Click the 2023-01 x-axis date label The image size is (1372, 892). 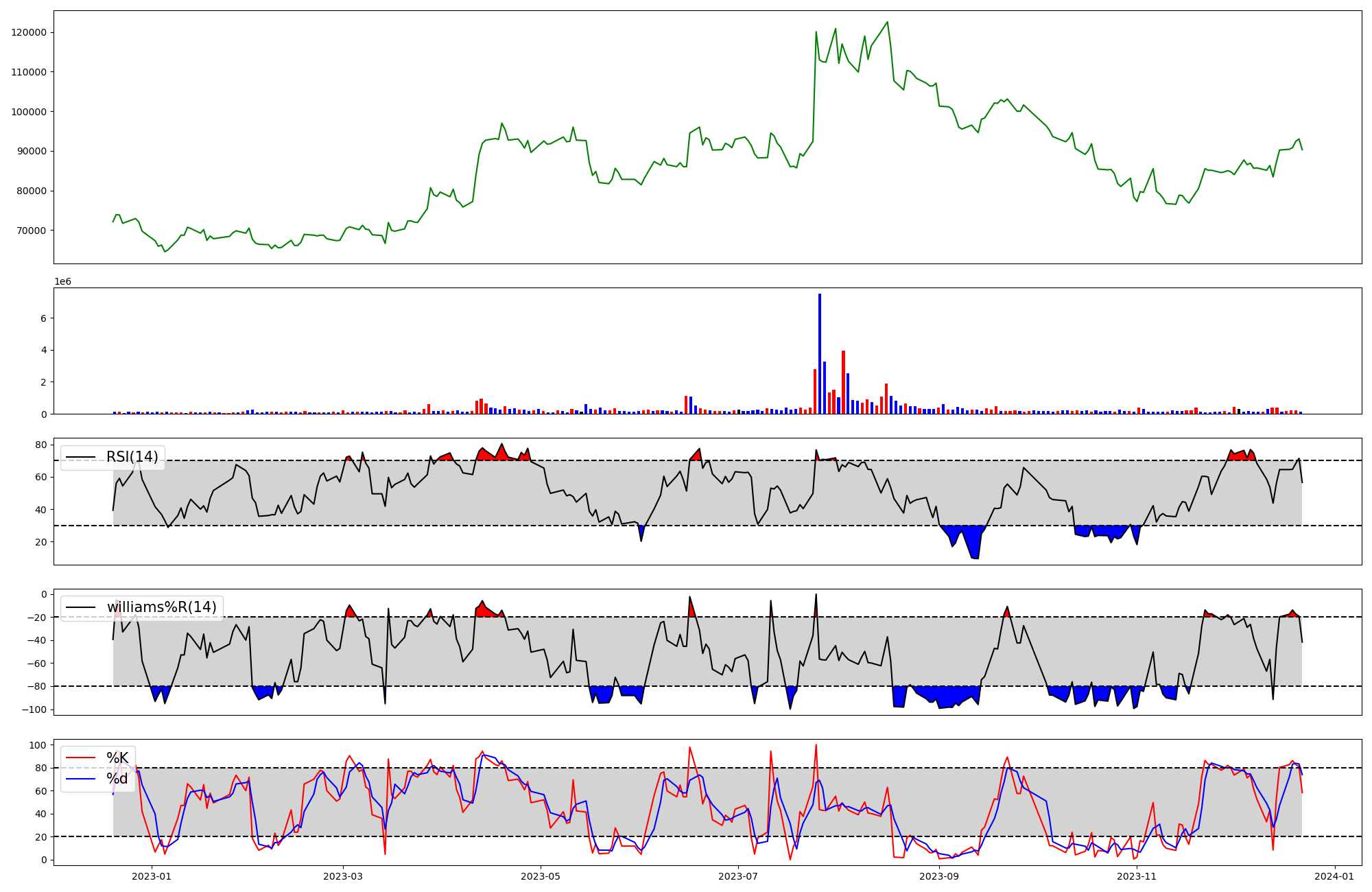[151, 876]
